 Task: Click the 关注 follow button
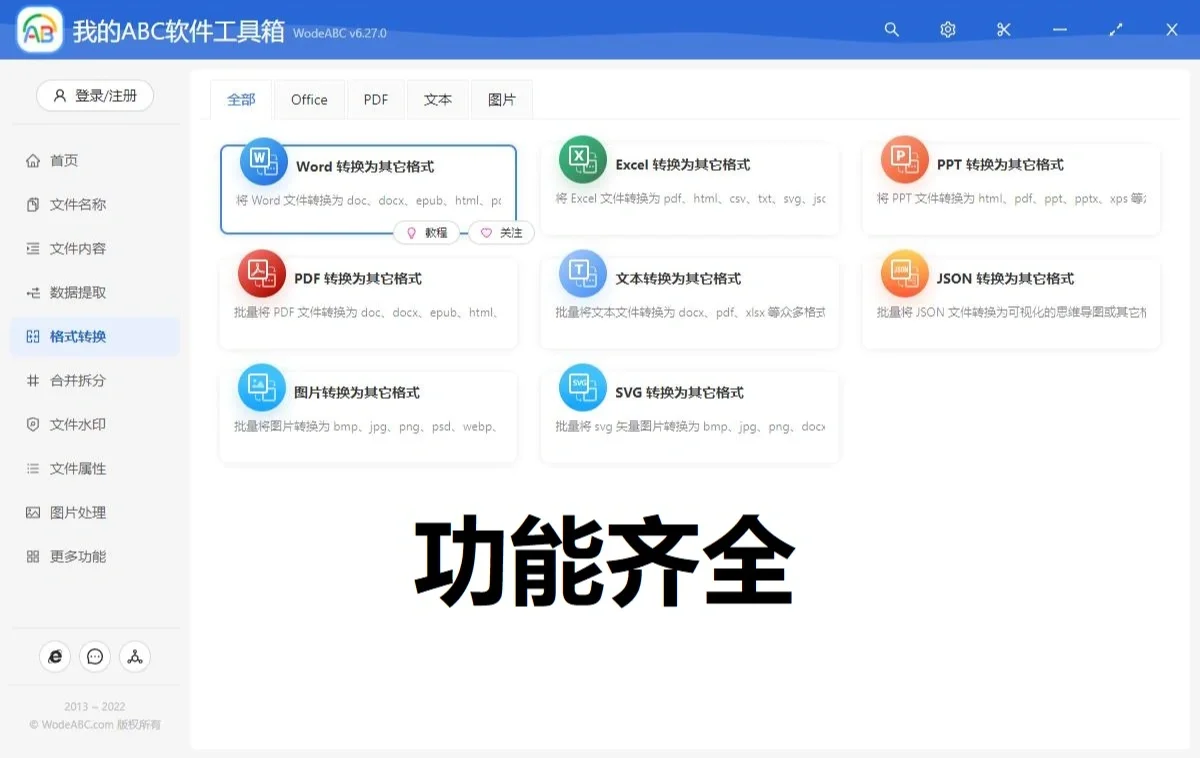coord(500,232)
